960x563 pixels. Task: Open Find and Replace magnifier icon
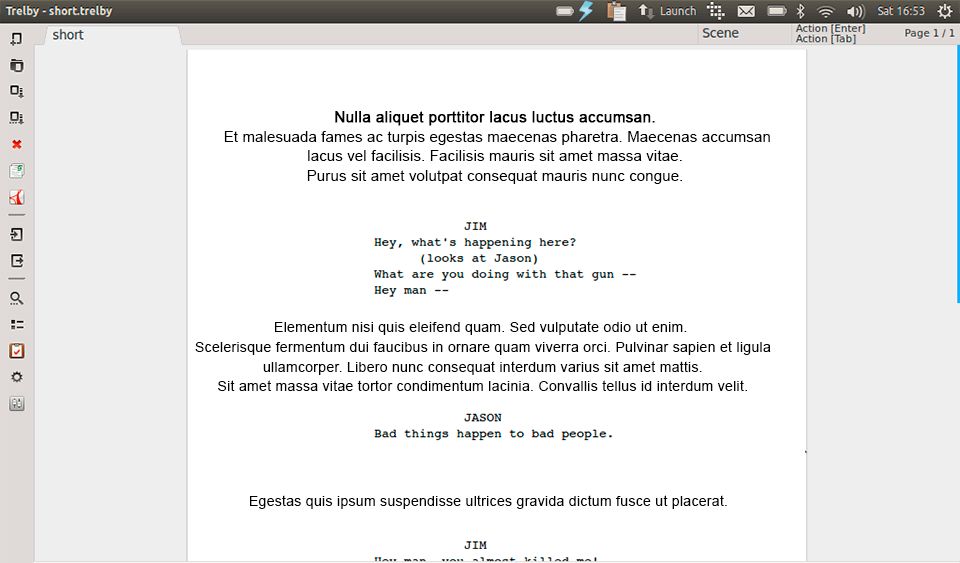[17, 298]
